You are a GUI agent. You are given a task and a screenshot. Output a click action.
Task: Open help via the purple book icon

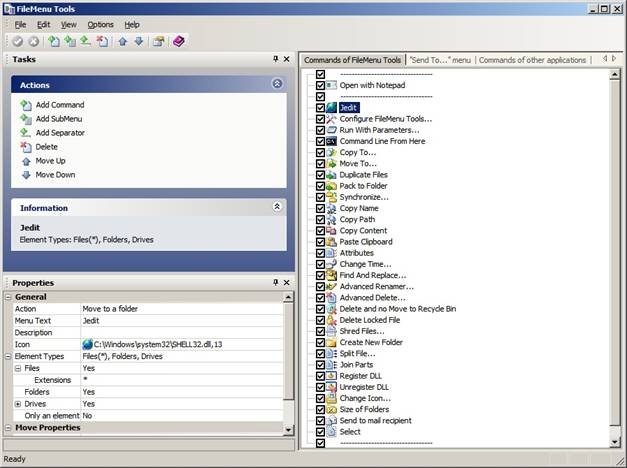pos(179,41)
